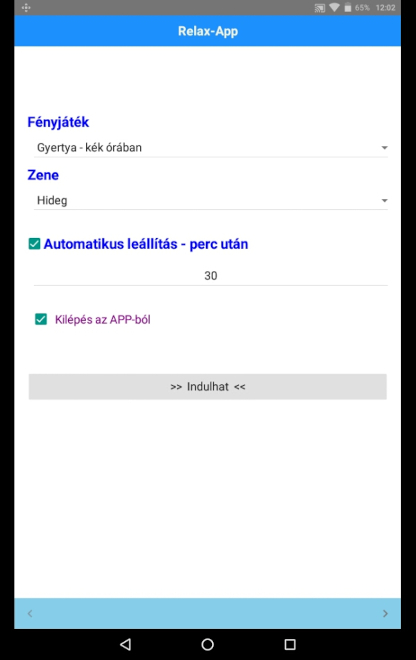Tap the Relax-App title header
Screen dimensions: 416x660
tap(208, 31)
